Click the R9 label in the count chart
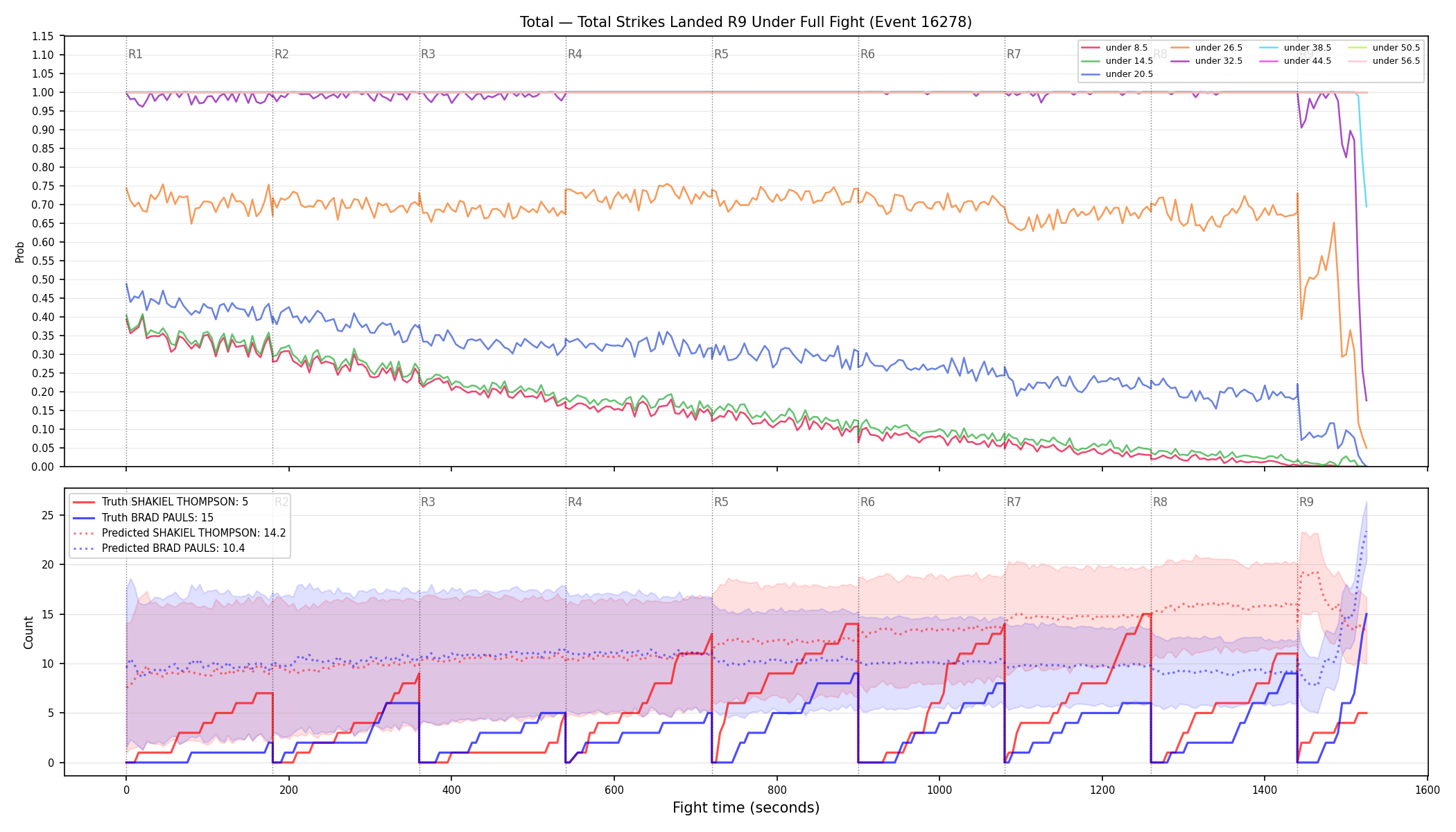 [x=1306, y=502]
